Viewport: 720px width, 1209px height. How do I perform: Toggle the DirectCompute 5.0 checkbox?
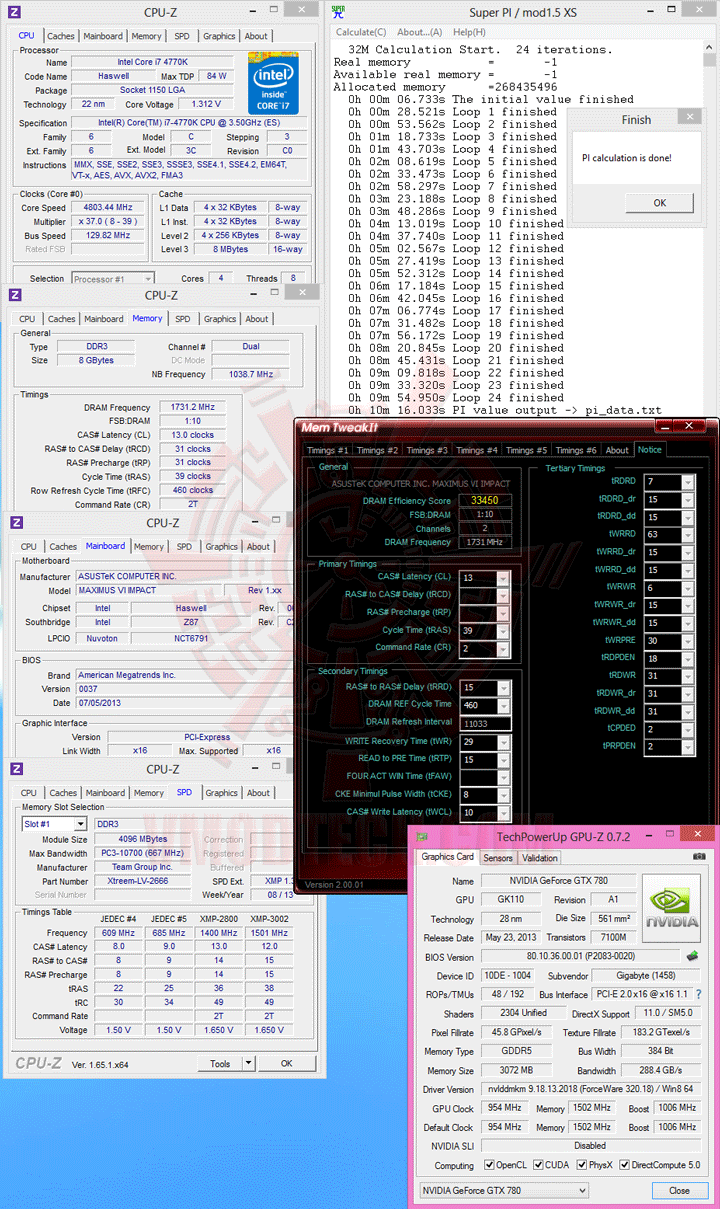(626, 1165)
